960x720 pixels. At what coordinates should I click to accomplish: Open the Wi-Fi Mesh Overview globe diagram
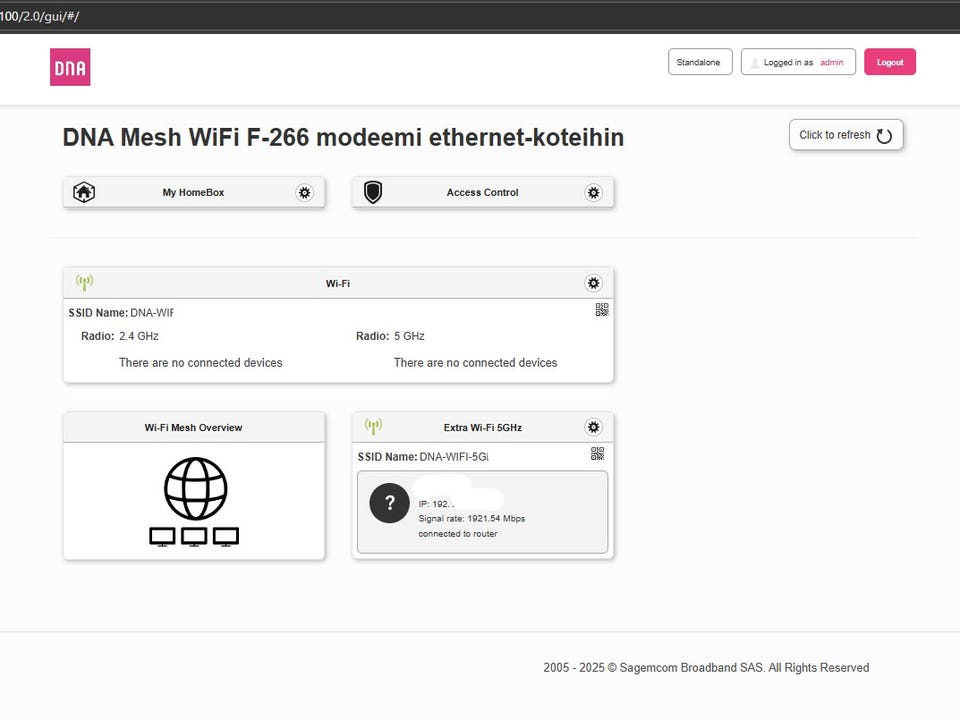point(195,502)
